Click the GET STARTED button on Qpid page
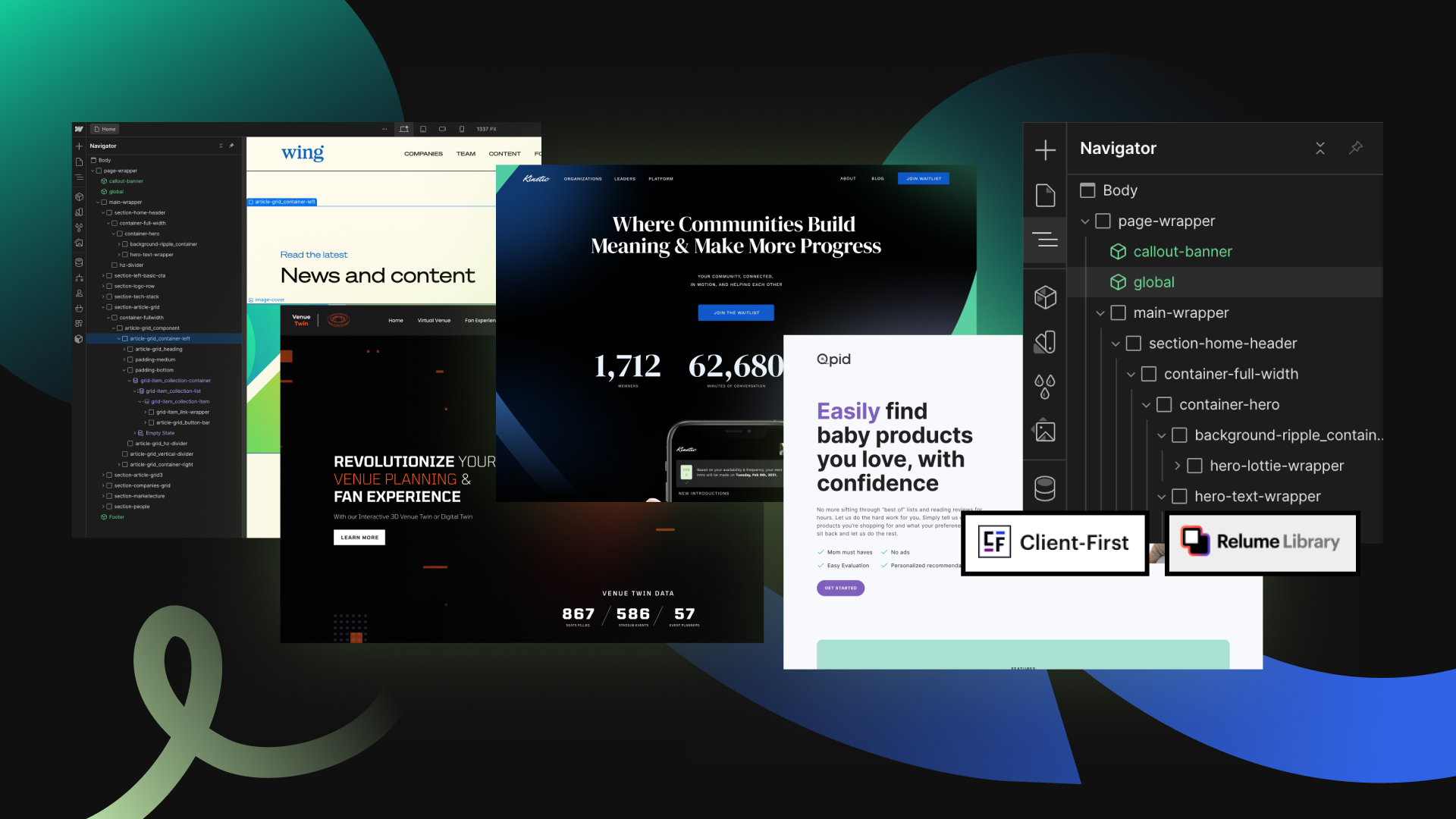The image size is (1456, 819). click(x=840, y=588)
